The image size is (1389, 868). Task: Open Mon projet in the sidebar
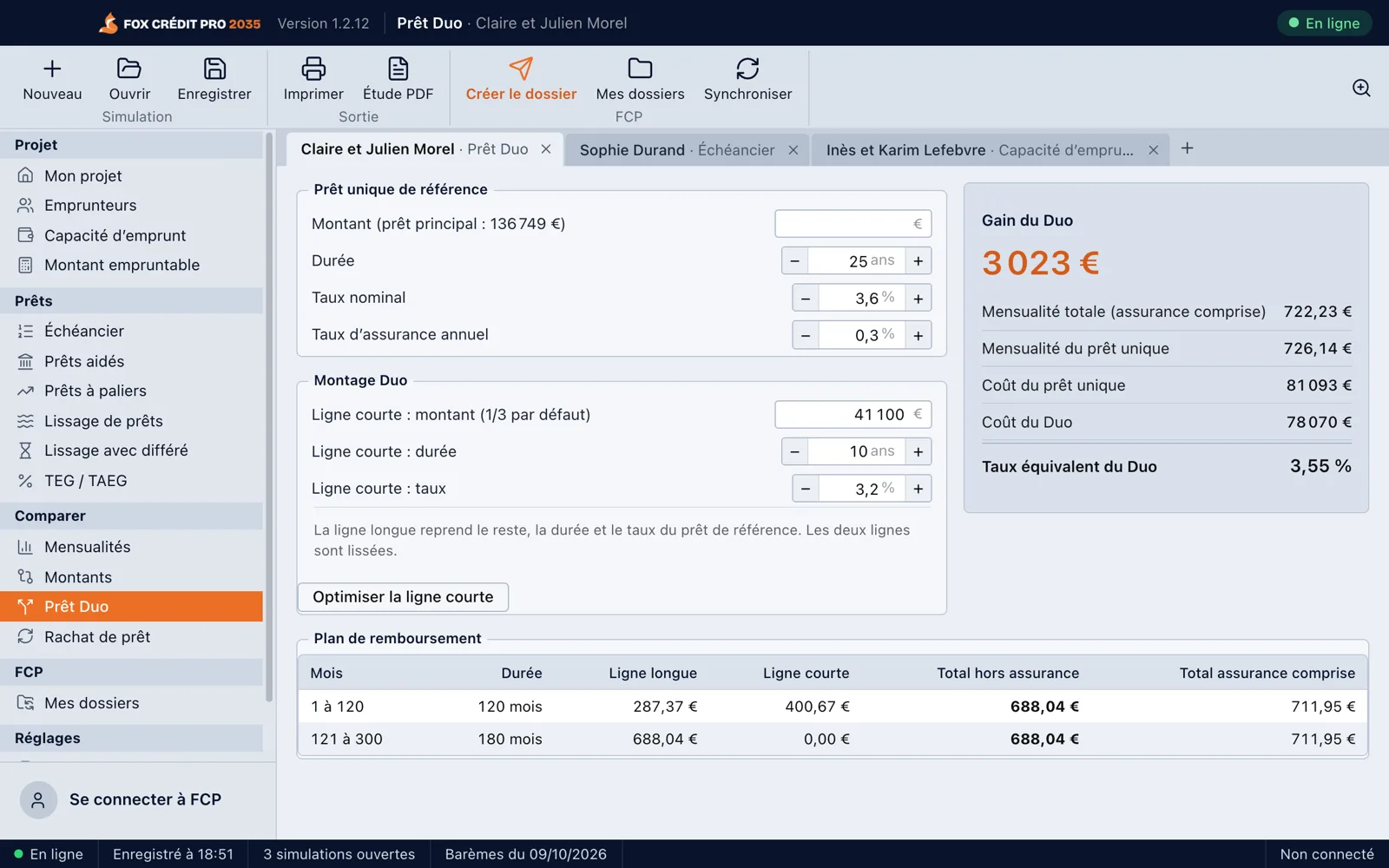pyautogui.click(x=132, y=175)
